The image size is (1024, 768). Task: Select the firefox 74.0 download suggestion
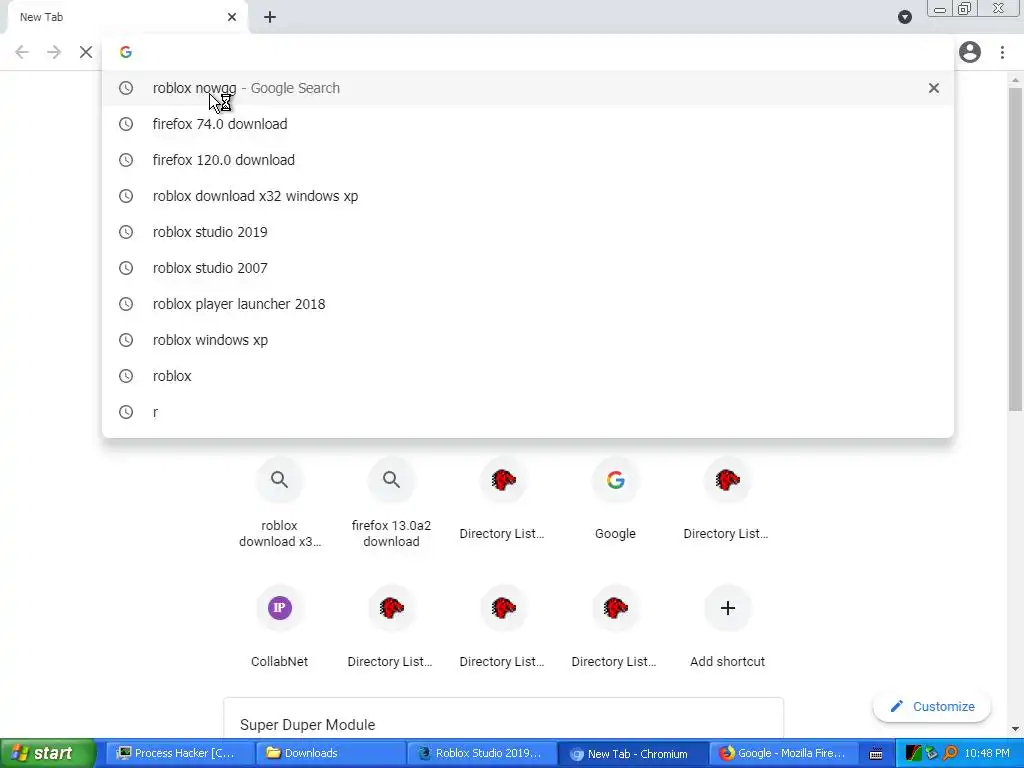coord(528,124)
